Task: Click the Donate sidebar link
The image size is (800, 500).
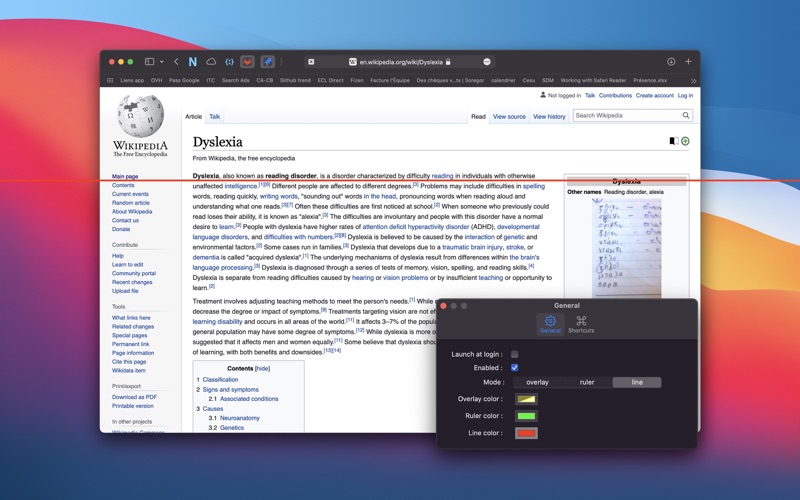Action: click(x=121, y=229)
